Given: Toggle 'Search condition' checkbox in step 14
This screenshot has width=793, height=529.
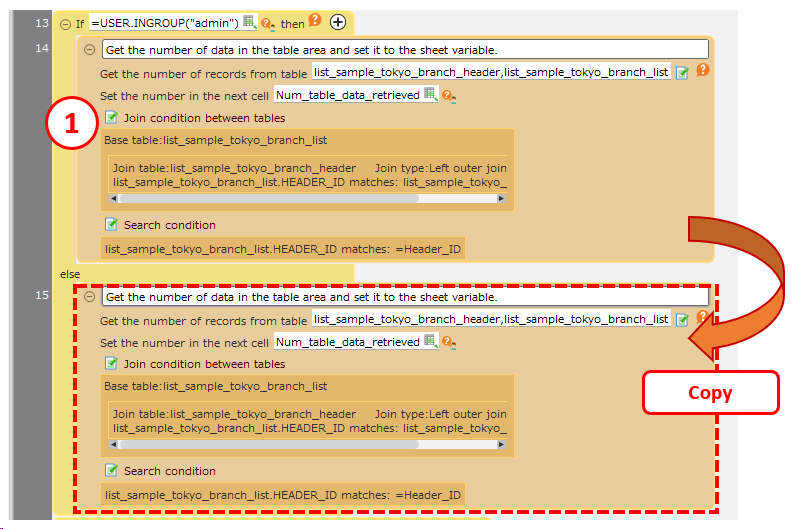Looking at the screenshot, I should pyautogui.click(x=112, y=225).
